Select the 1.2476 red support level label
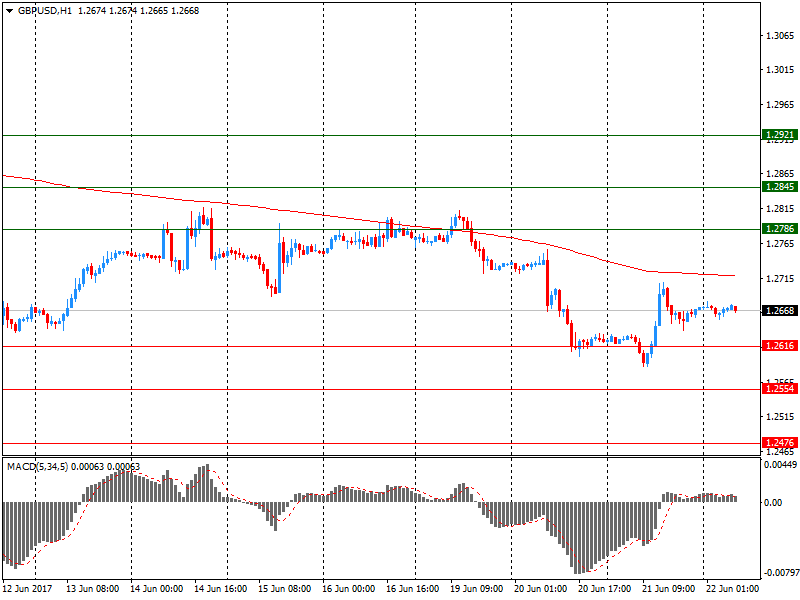This screenshot has height=600, width=800. point(780,443)
